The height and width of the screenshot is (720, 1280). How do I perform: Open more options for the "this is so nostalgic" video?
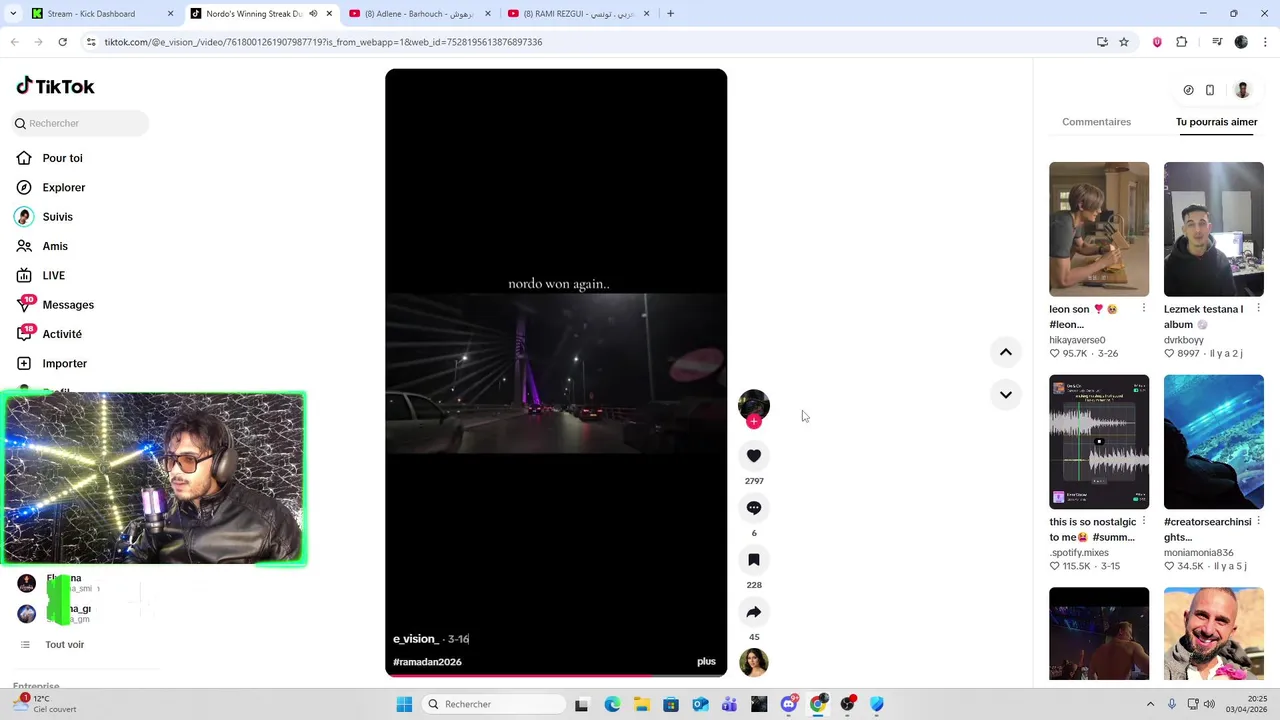(1144, 521)
